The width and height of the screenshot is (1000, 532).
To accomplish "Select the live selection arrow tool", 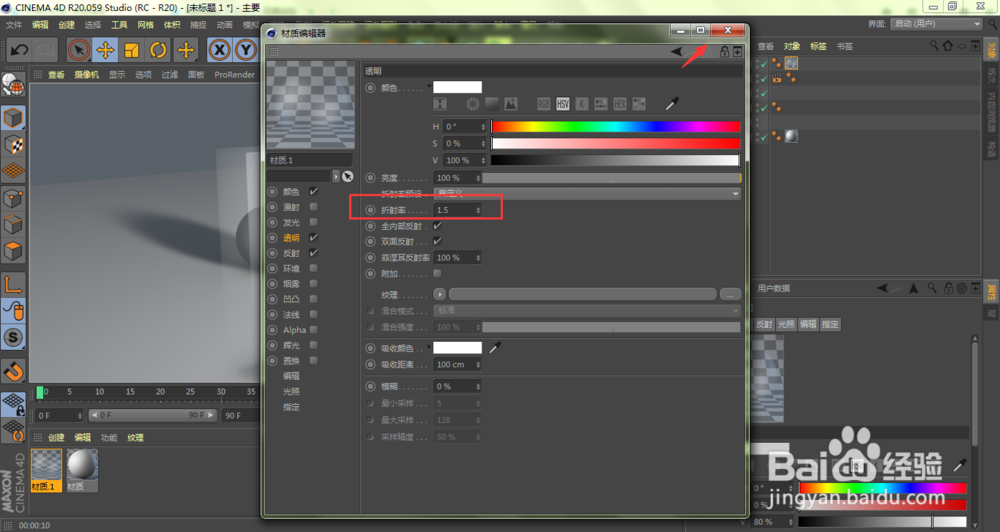I will tap(78, 50).
